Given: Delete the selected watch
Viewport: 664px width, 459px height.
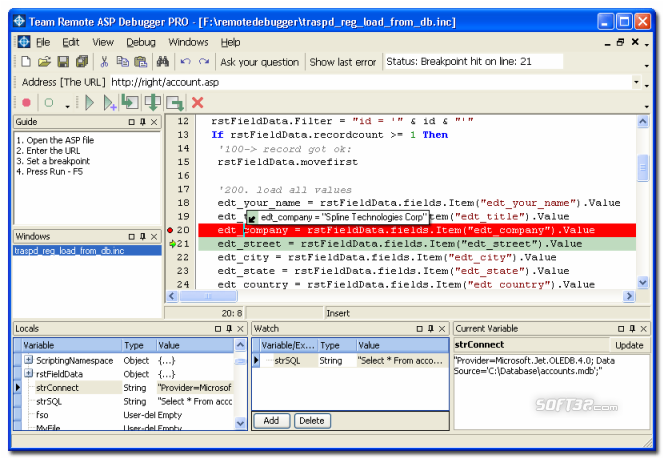Looking at the screenshot, I should [x=312, y=420].
